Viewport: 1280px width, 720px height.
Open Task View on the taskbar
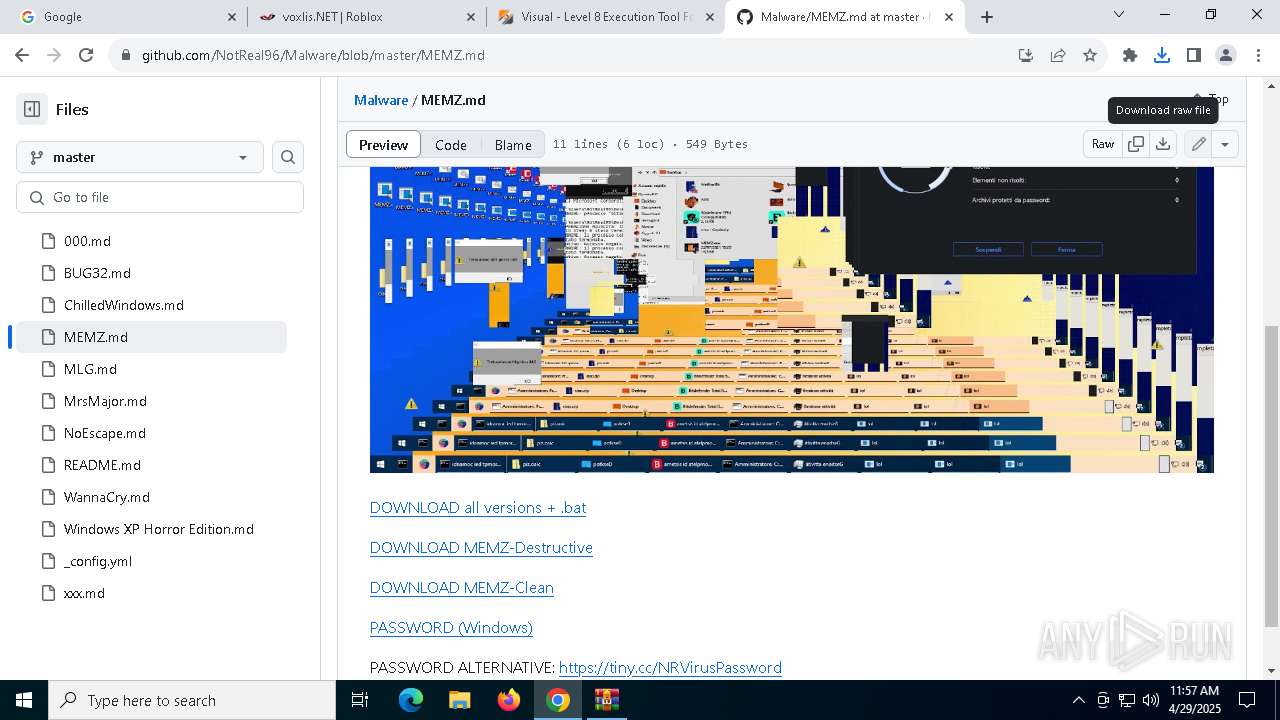(360, 700)
